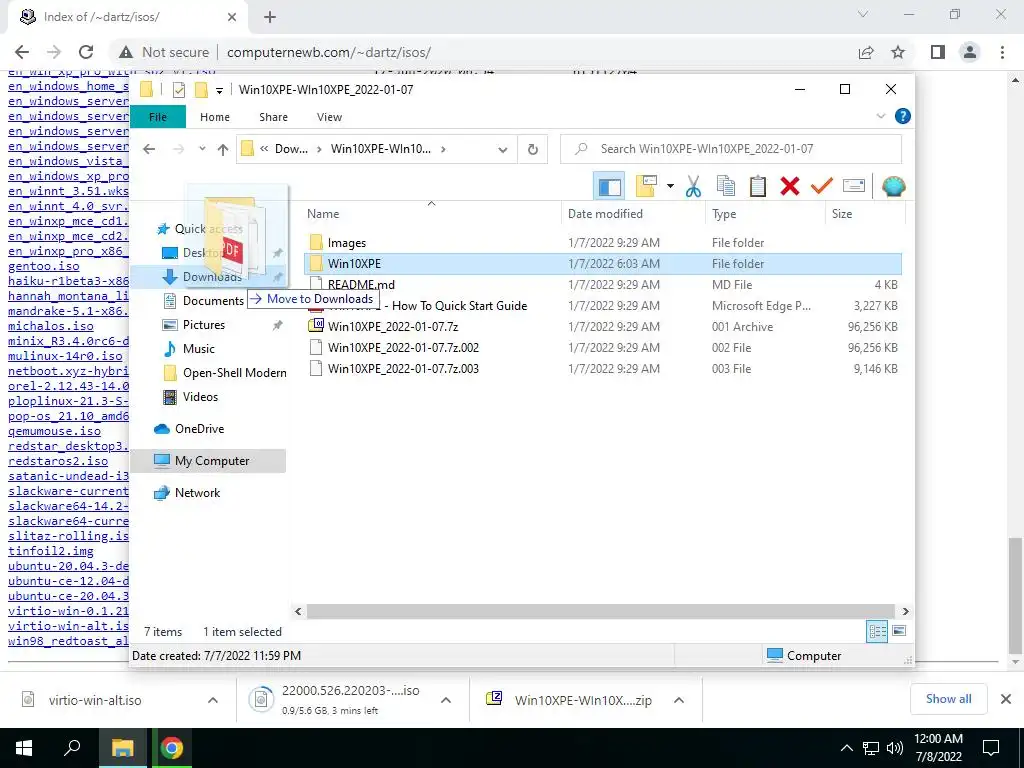1024x768 pixels.
Task: Select Pictures in navigation pane
Action: click(x=203, y=325)
